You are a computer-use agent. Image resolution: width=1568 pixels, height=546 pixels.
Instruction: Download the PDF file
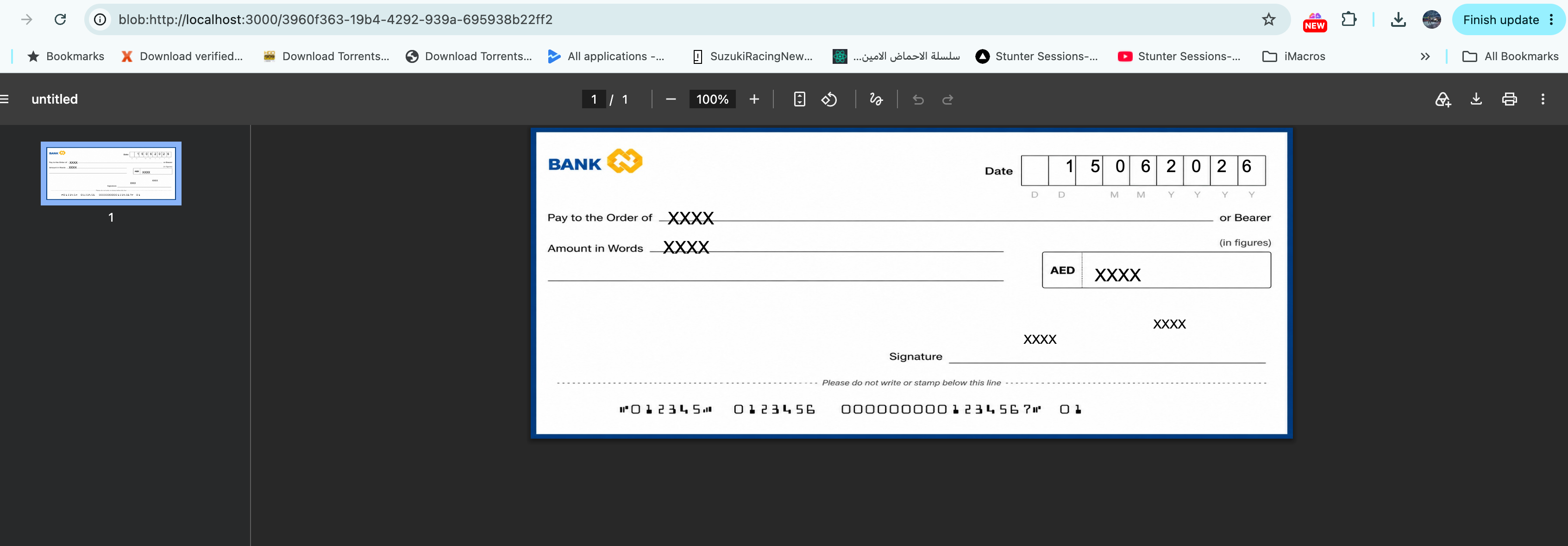point(1476,99)
